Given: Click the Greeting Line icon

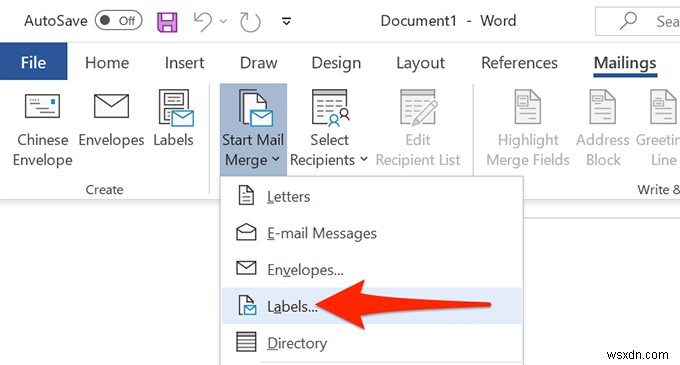Looking at the screenshot, I should (x=664, y=107).
